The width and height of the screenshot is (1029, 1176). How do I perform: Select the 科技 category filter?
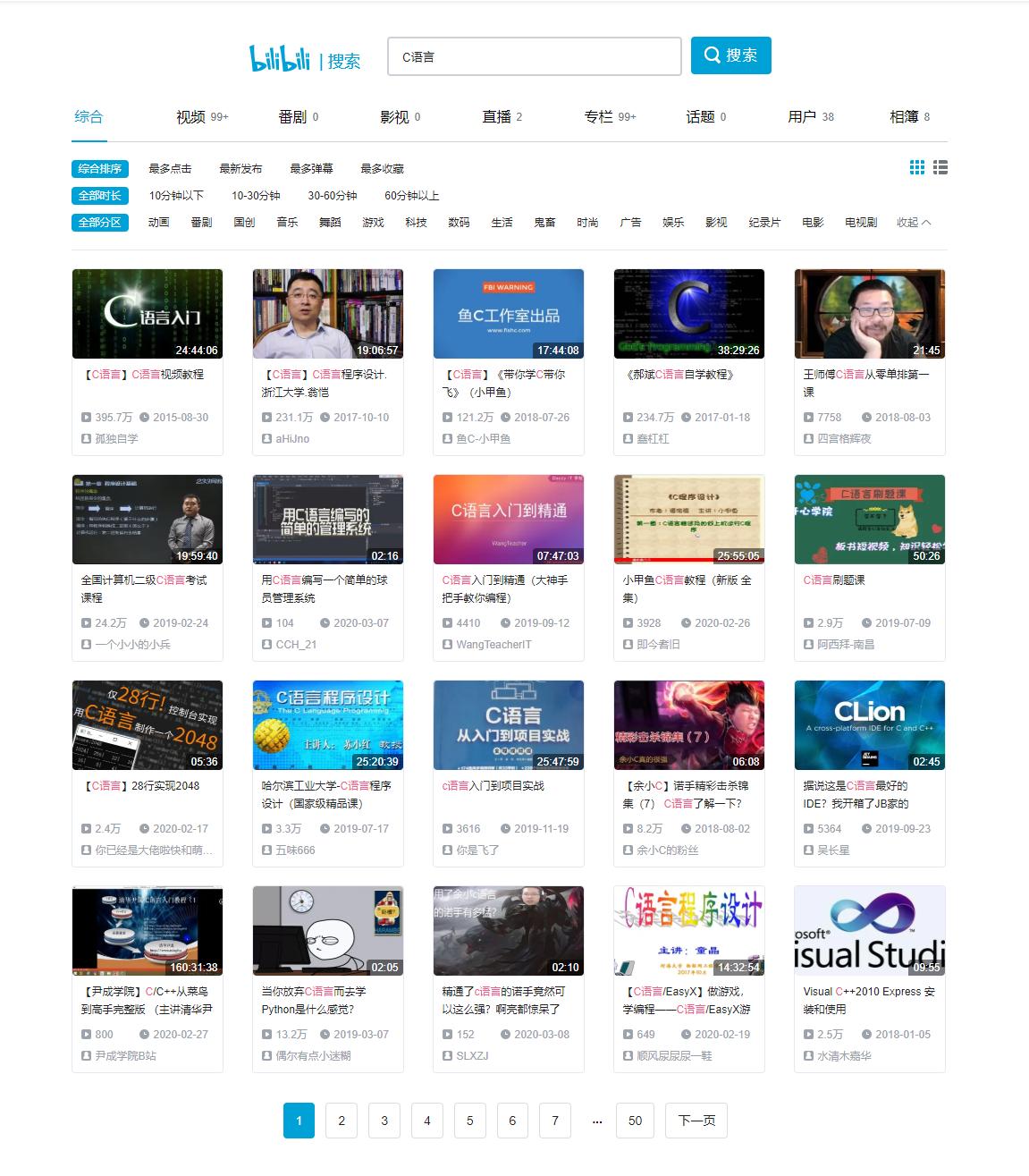coord(416,223)
